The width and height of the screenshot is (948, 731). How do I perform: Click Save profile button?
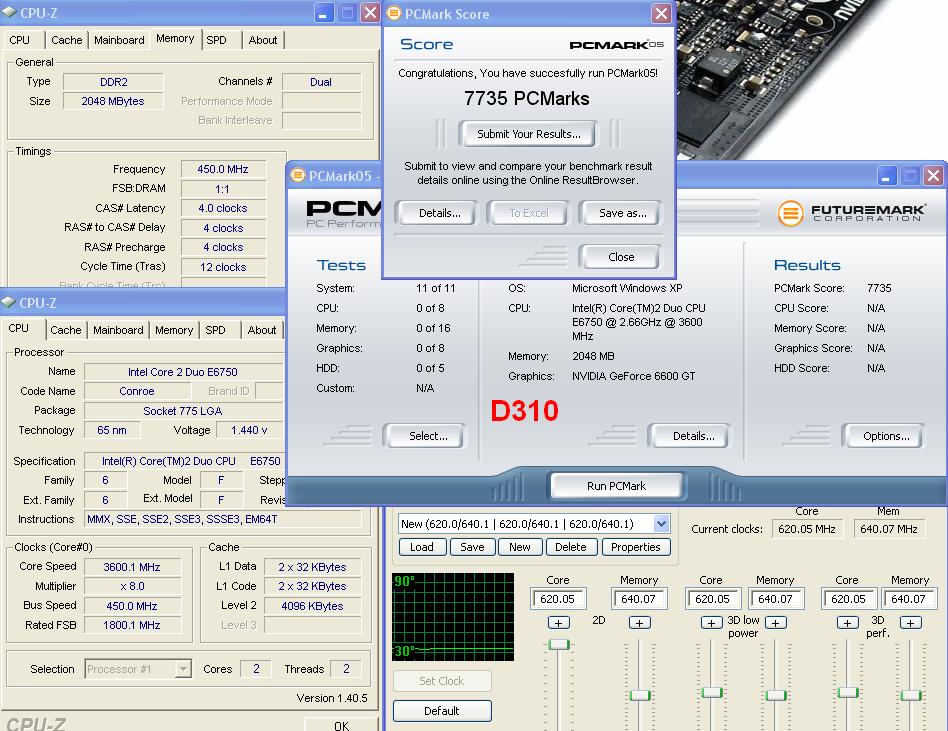(472, 547)
